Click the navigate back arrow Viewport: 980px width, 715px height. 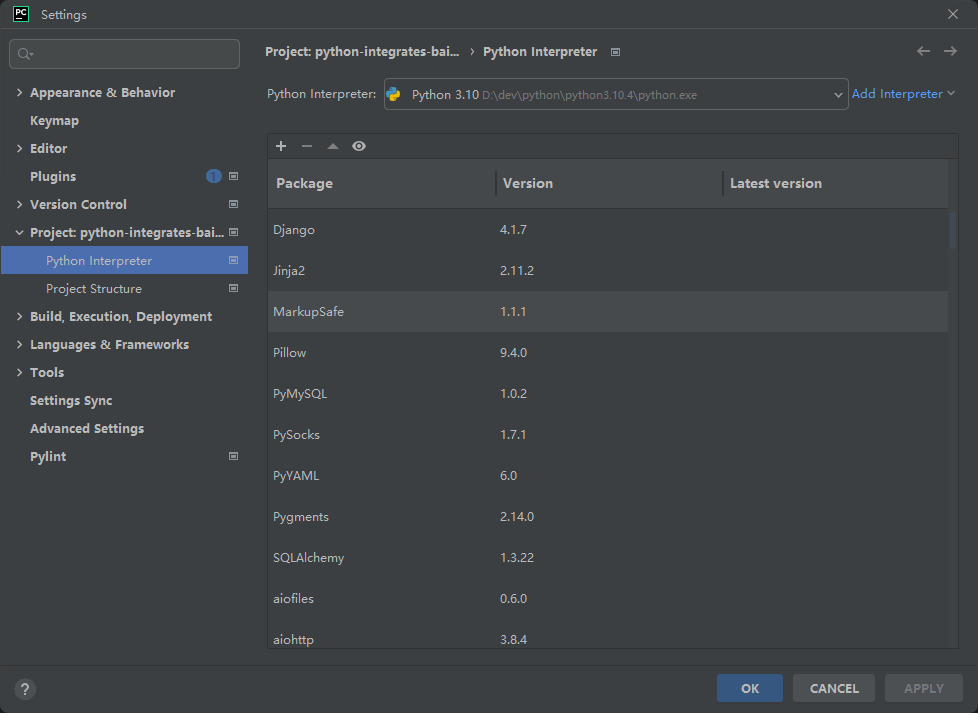(923, 51)
